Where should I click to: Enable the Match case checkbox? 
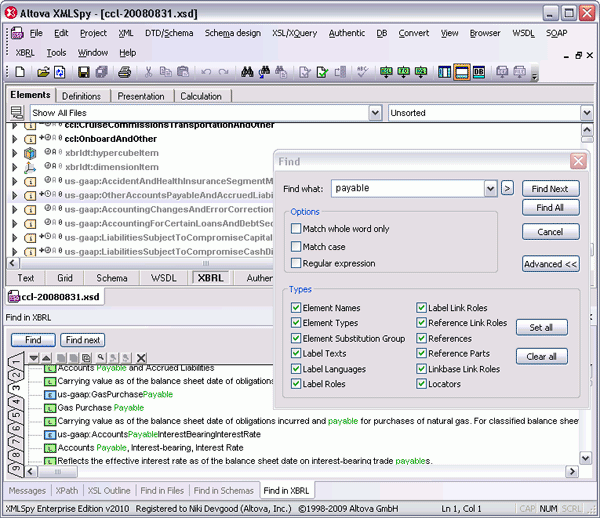click(296, 247)
